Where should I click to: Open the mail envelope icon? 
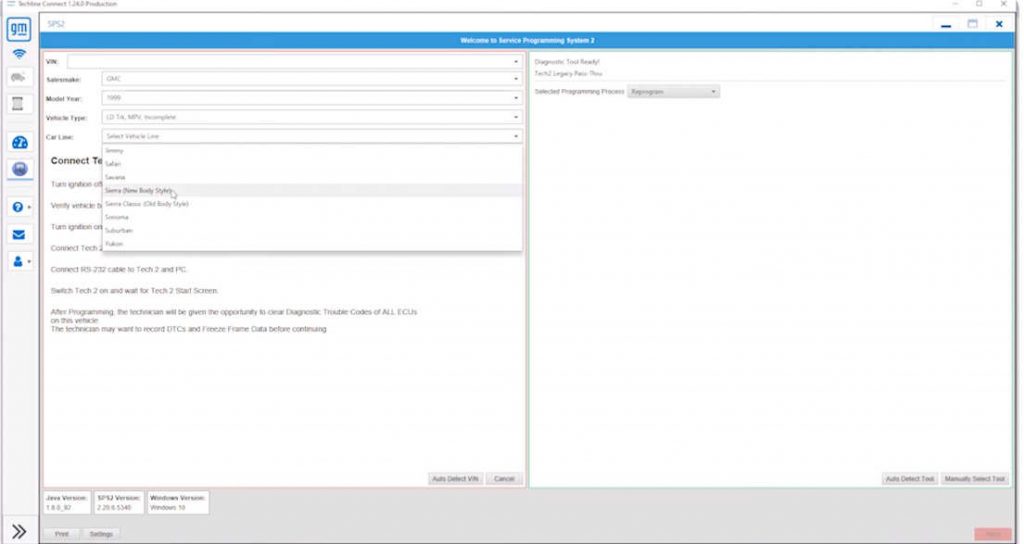click(19, 235)
